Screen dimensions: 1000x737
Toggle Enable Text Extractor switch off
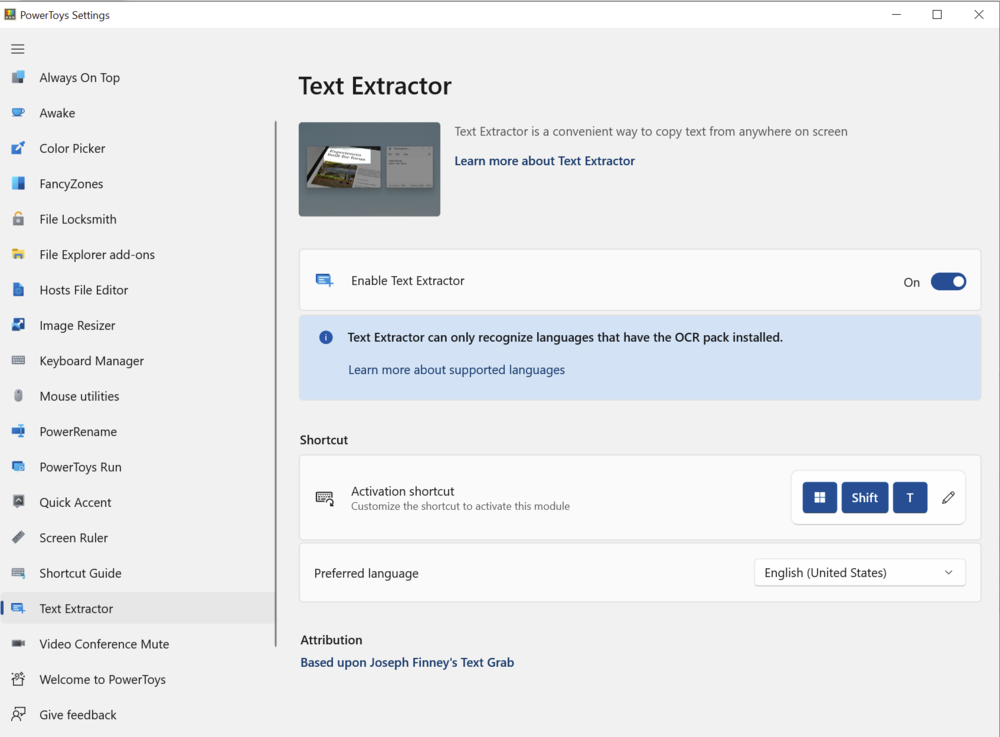point(948,282)
